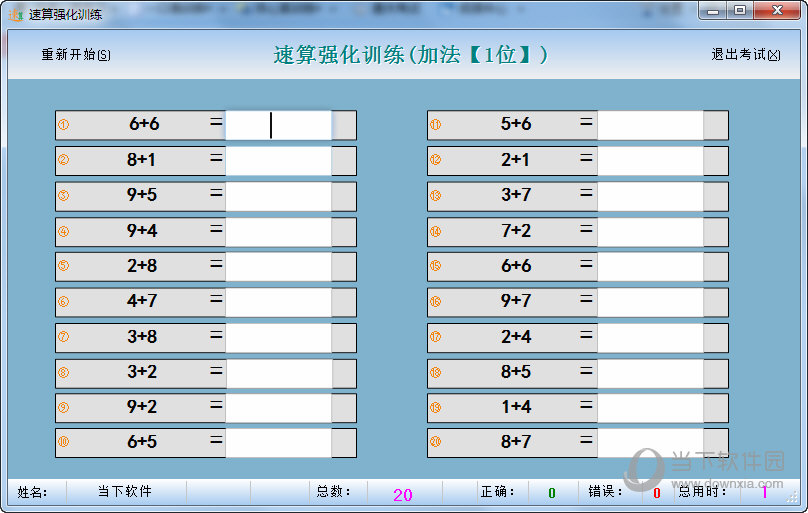Image resolution: width=808 pixels, height=513 pixels.
Task: Select the answer box for 4+7
Action: tap(279, 302)
